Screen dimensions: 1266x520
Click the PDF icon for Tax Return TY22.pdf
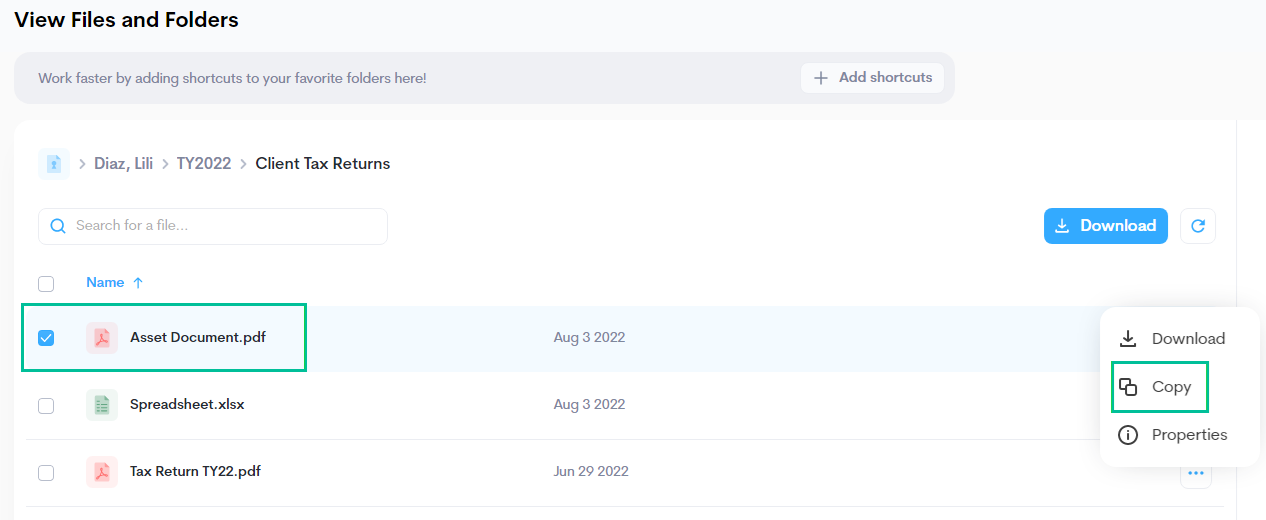click(x=102, y=472)
